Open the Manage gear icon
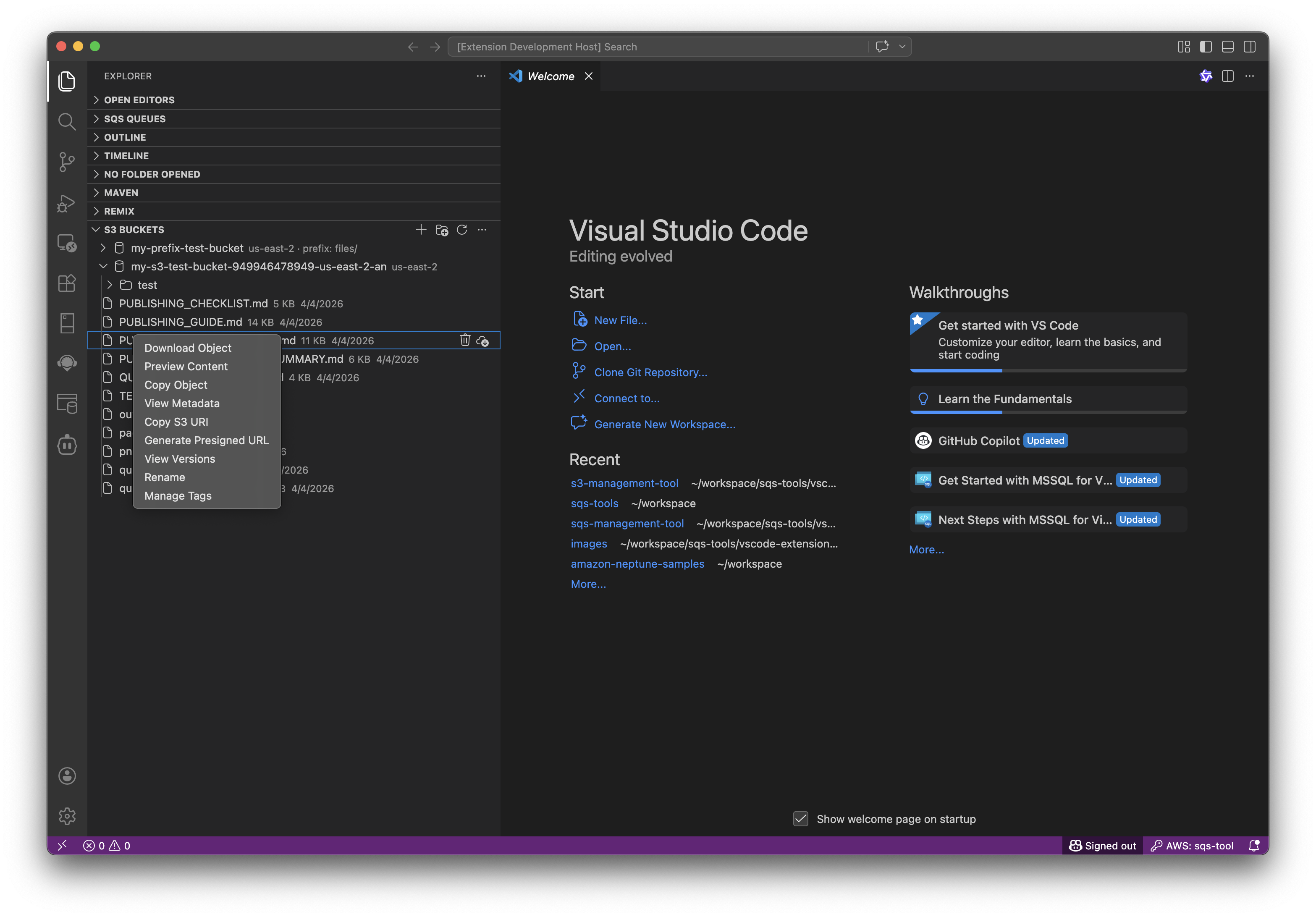Viewport: 1316px width, 917px height. point(67,815)
